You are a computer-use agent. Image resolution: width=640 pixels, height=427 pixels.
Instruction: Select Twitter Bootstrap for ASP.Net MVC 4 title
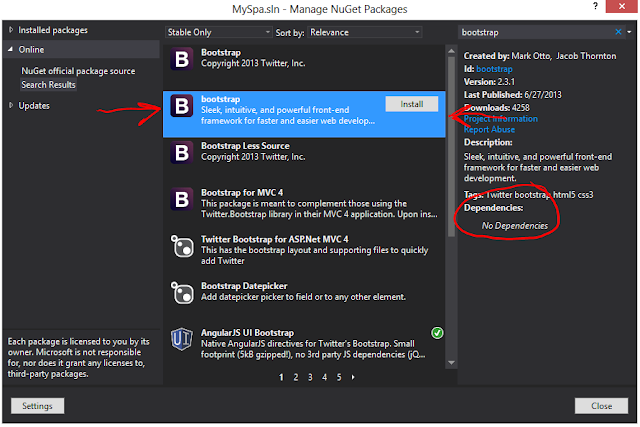pos(274,239)
